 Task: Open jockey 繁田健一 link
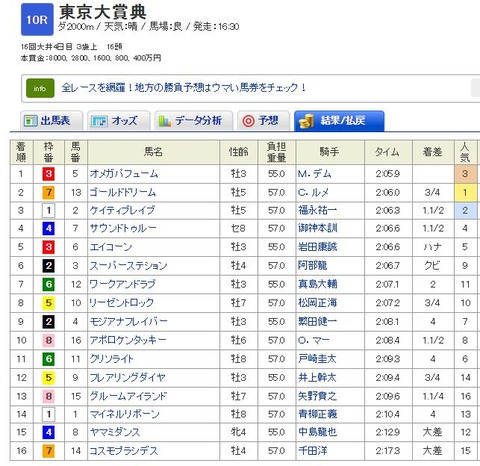(317, 322)
